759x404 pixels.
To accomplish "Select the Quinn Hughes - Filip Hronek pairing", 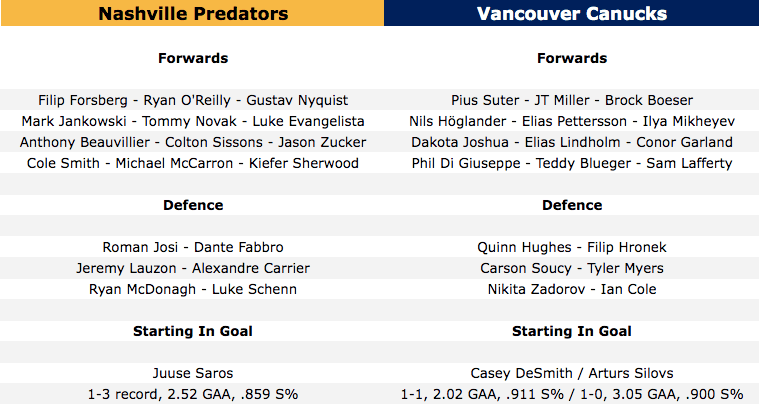I will coord(571,247).
